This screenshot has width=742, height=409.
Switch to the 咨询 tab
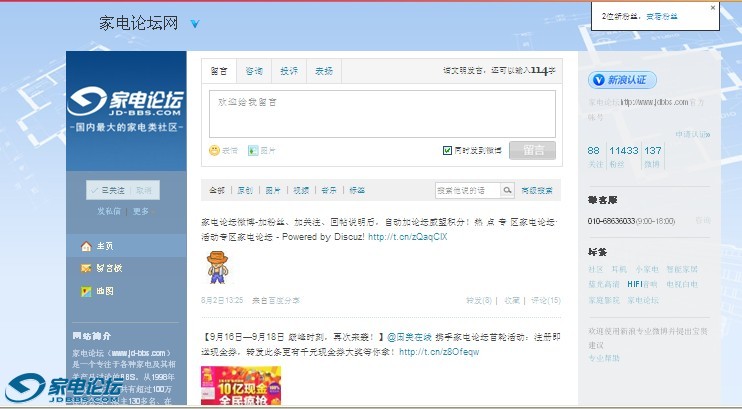pos(254,71)
